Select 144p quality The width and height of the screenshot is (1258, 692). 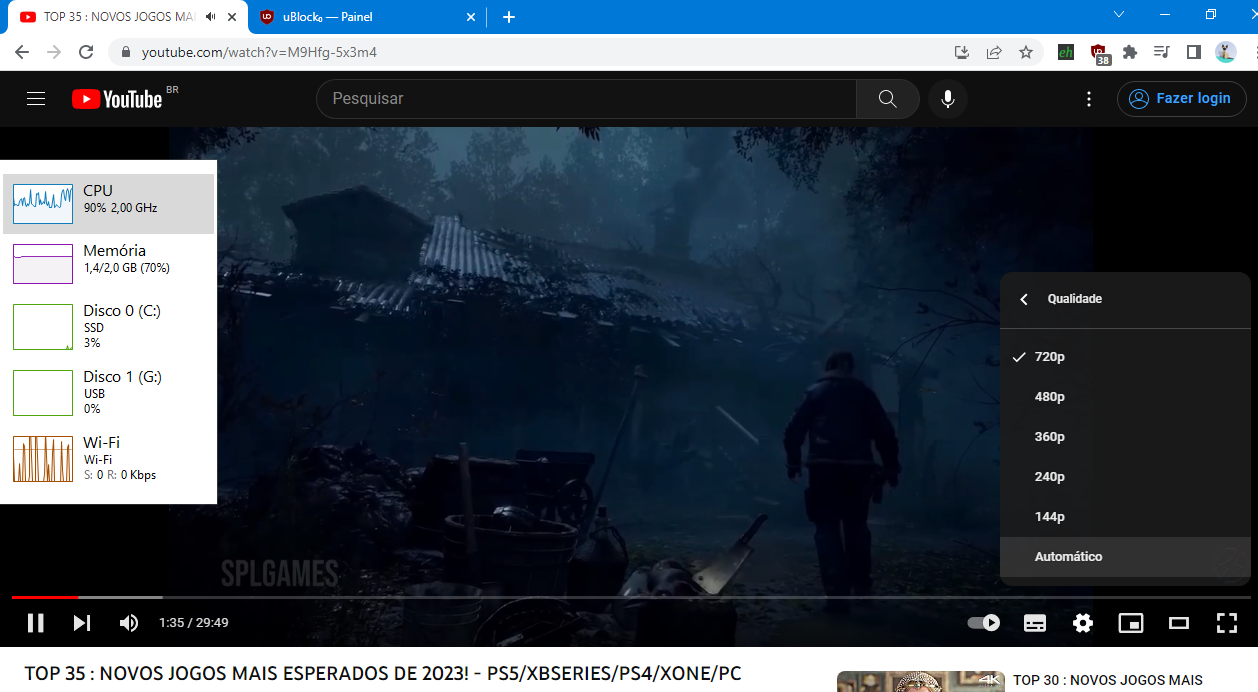click(x=1125, y=517)
